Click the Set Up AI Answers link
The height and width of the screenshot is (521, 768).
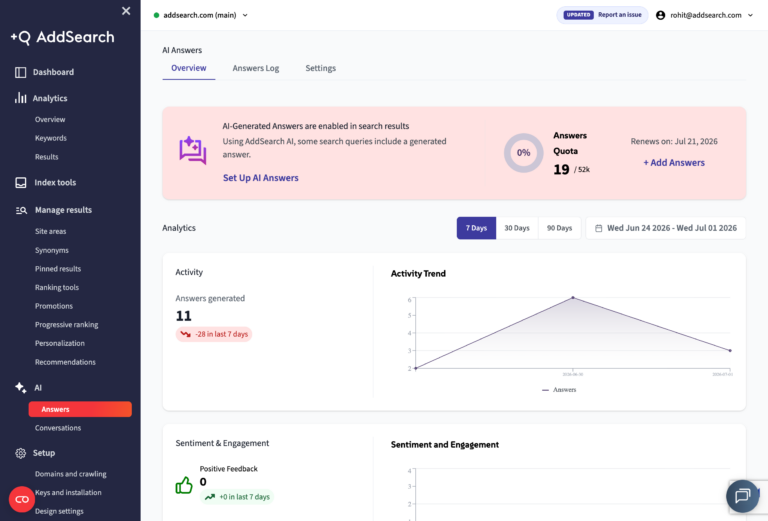coord(261,178)
